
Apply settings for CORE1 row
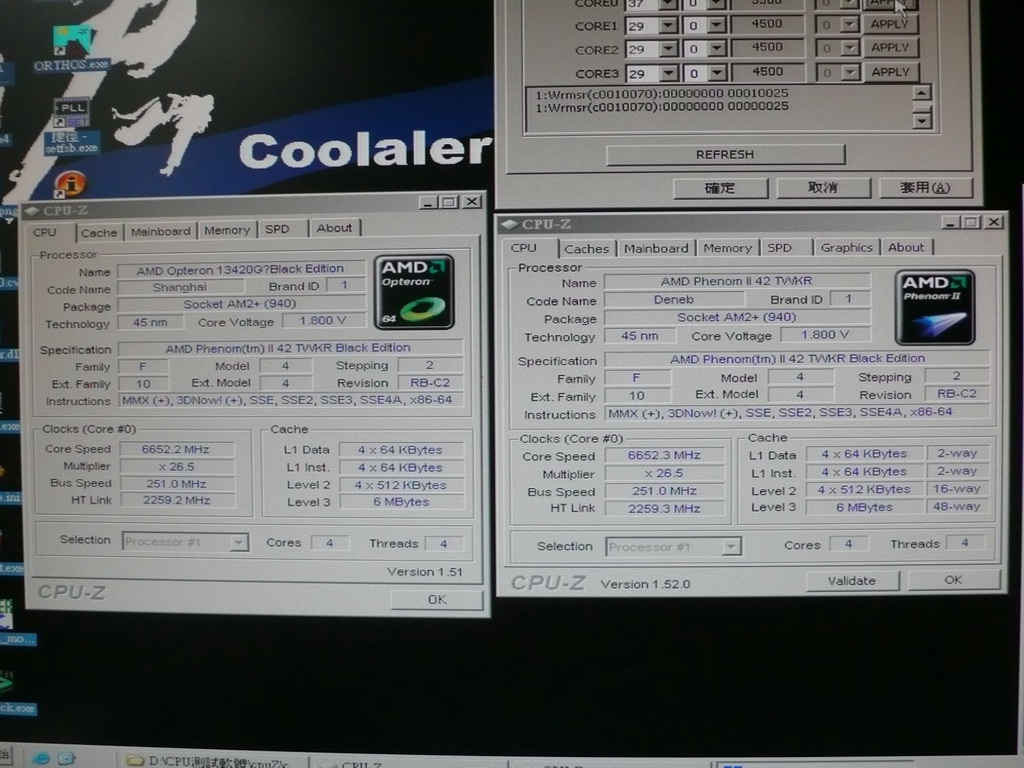889,24
